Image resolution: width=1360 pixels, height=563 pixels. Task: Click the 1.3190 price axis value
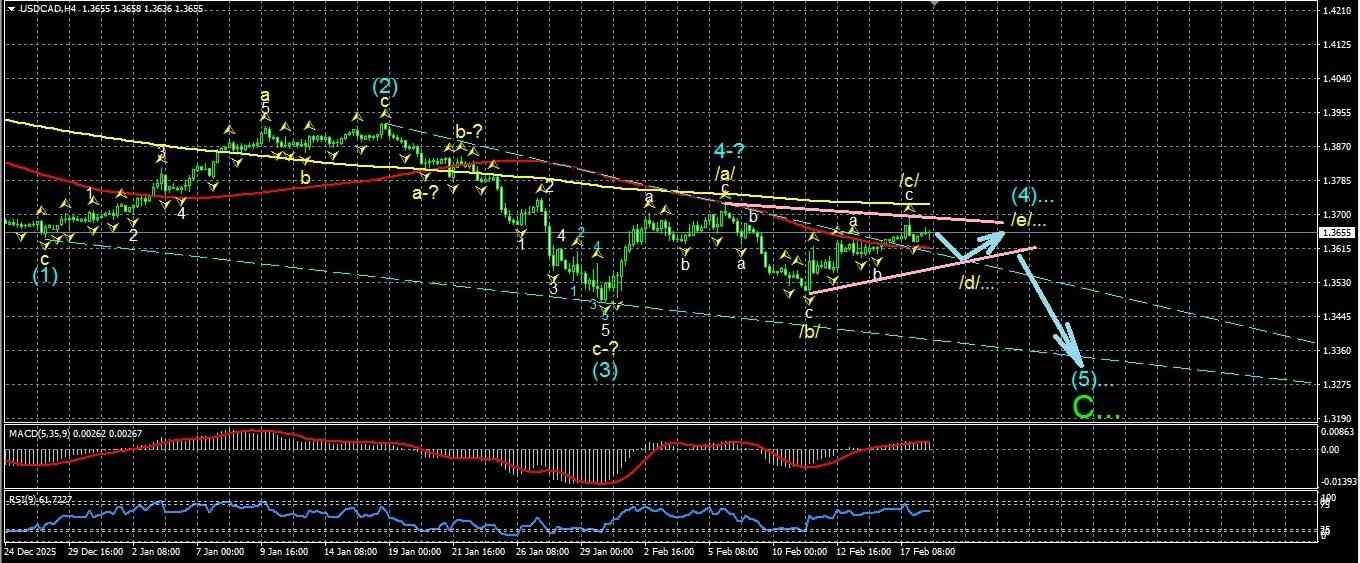1337,418
